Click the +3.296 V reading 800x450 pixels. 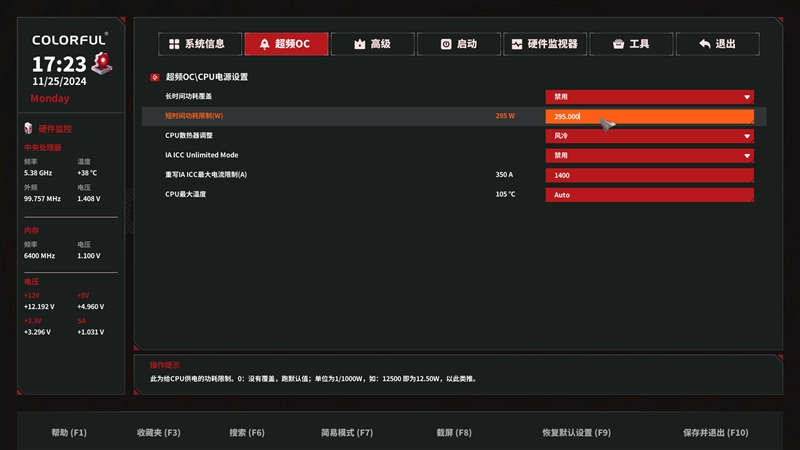(x=37, y=332)
